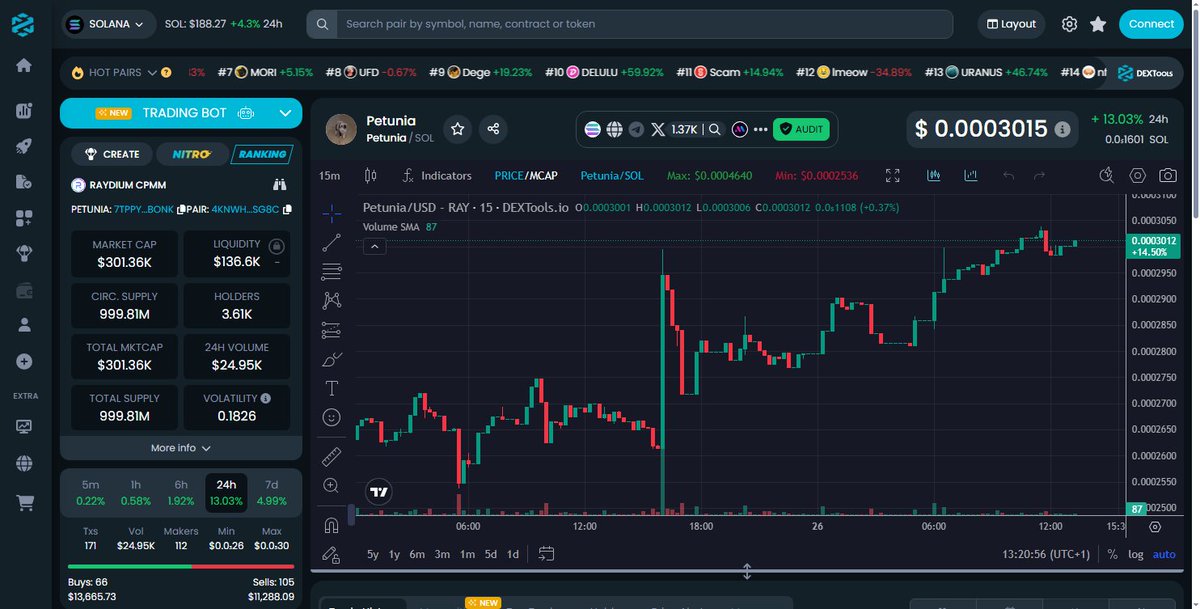Add Petunia to favorites with star
Screen dimensions: 1200x609
pos(457,129)
